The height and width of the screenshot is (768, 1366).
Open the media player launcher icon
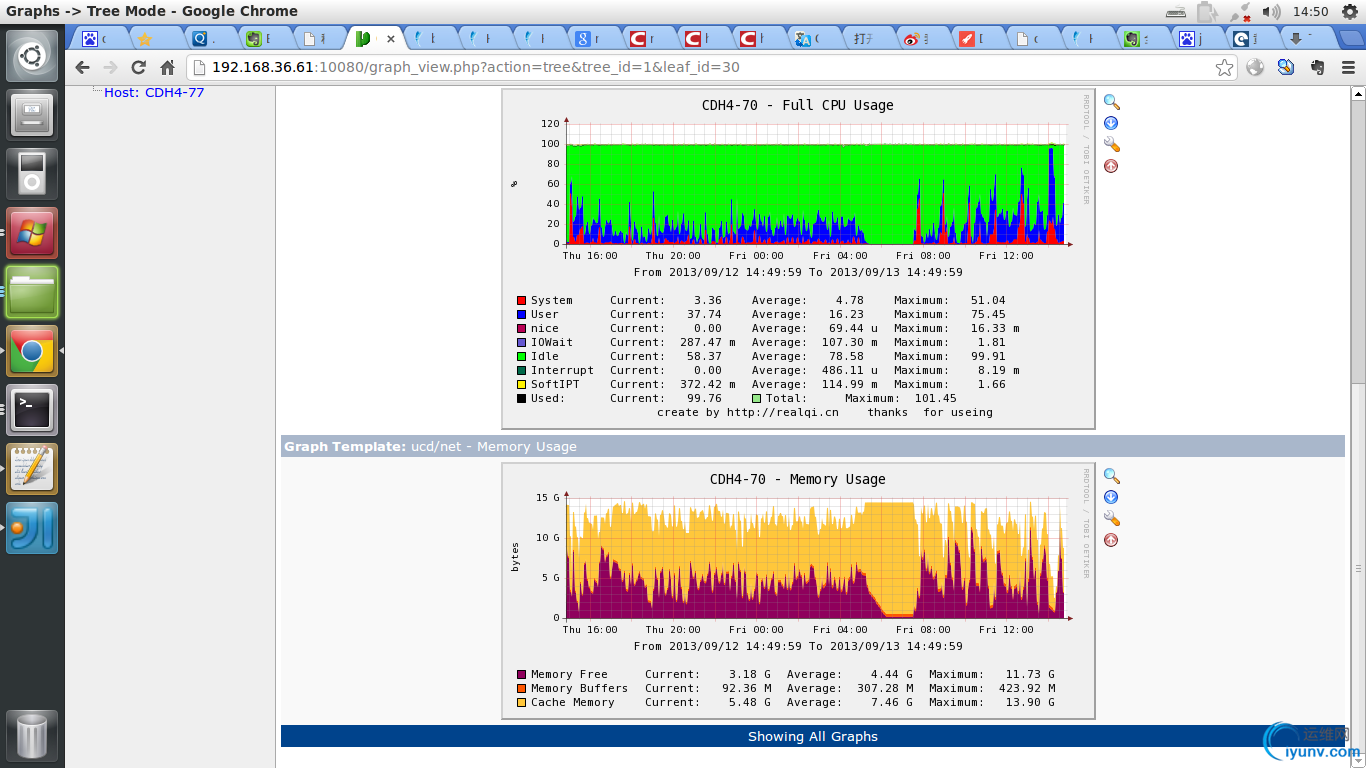(32, 173)
